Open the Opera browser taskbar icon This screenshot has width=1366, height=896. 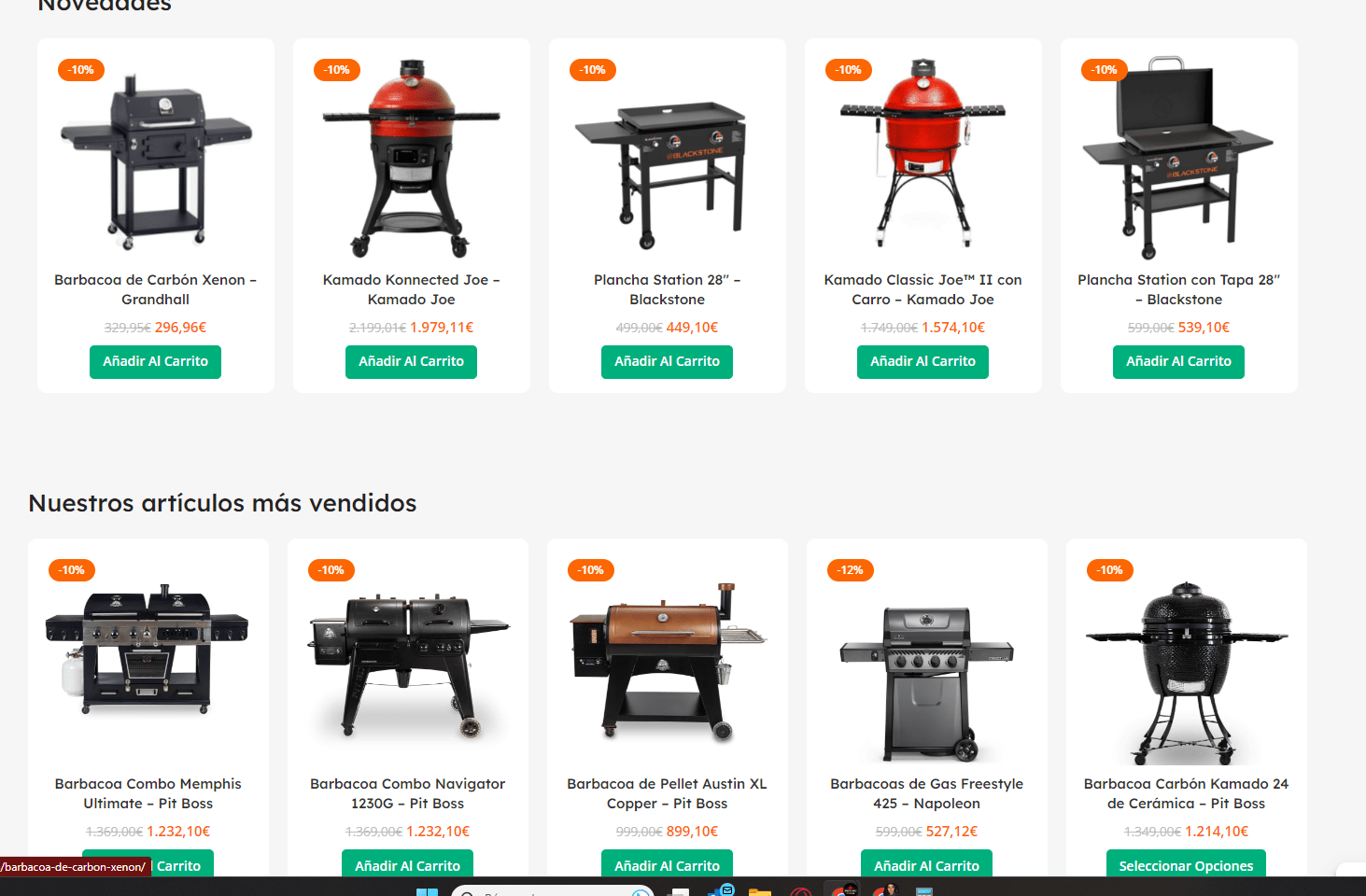tap(801, 891)
